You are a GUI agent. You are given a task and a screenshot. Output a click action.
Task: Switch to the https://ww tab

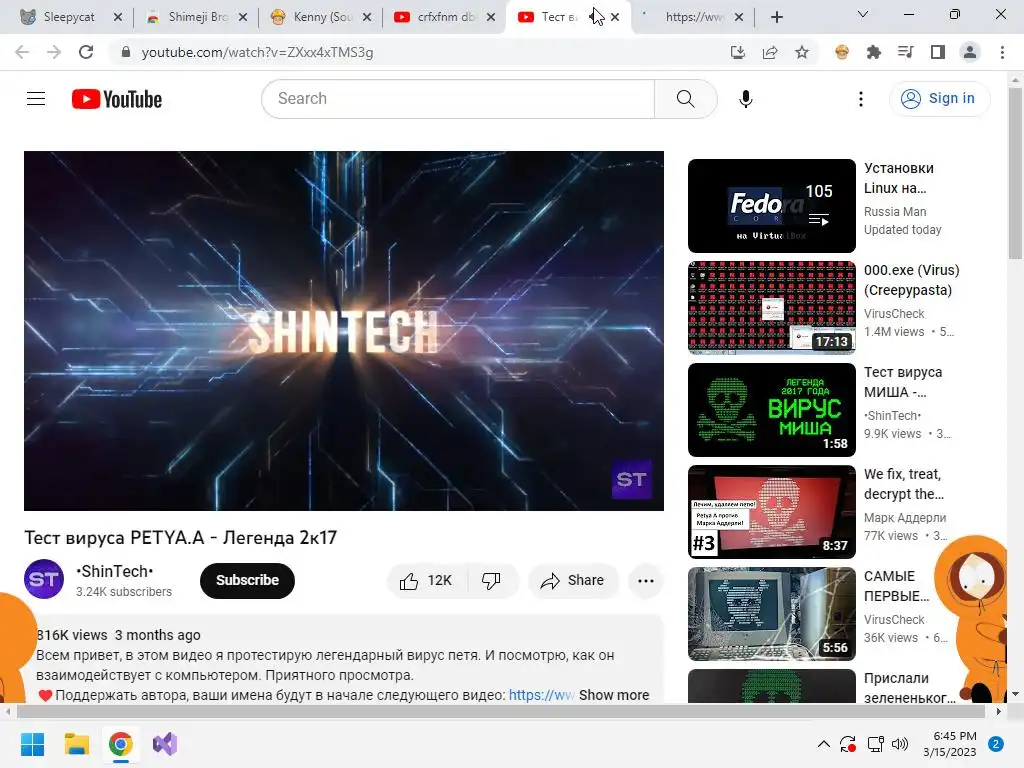tap(694, 17)
